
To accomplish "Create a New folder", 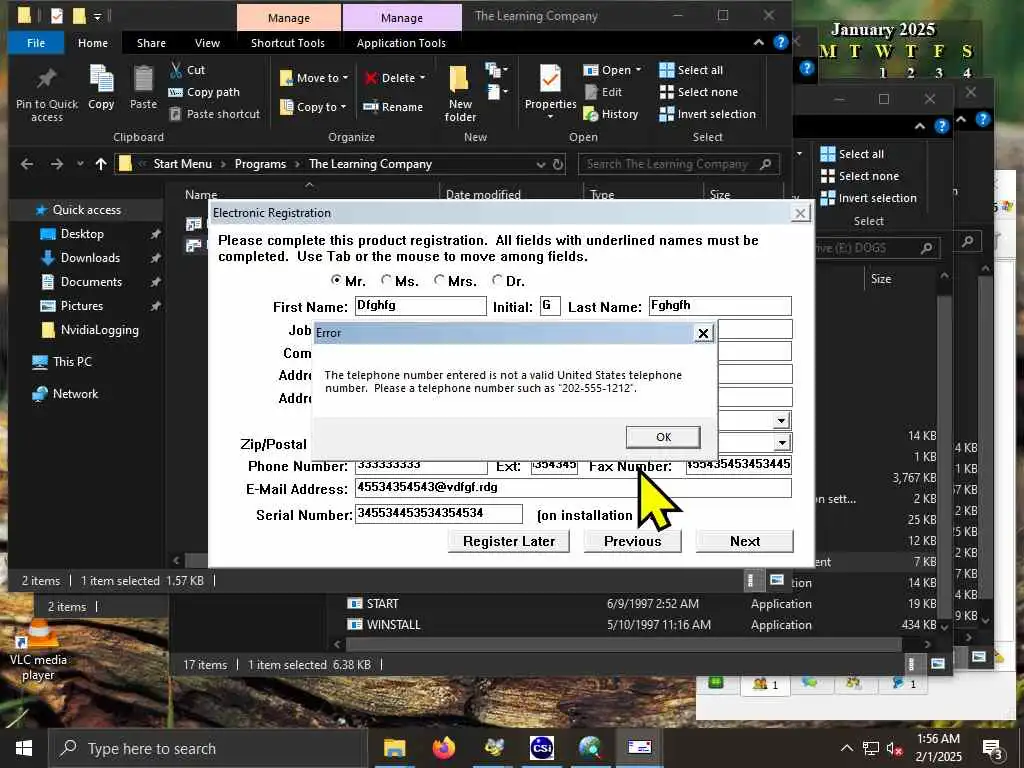I will (460, 94).
